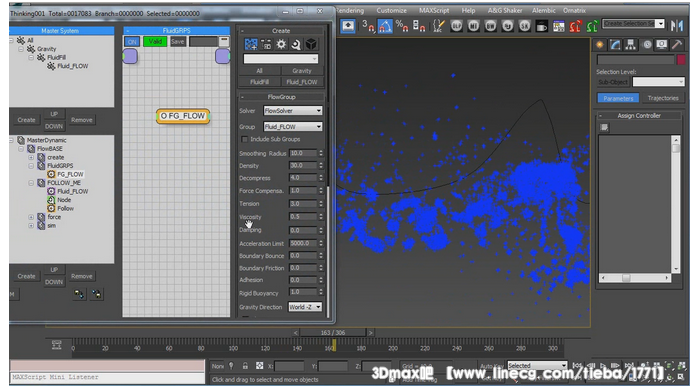The height and width of the screenshot is (390, 693).
Task: Enable Include Sub Groups checkbox
Action: point(244,139)
